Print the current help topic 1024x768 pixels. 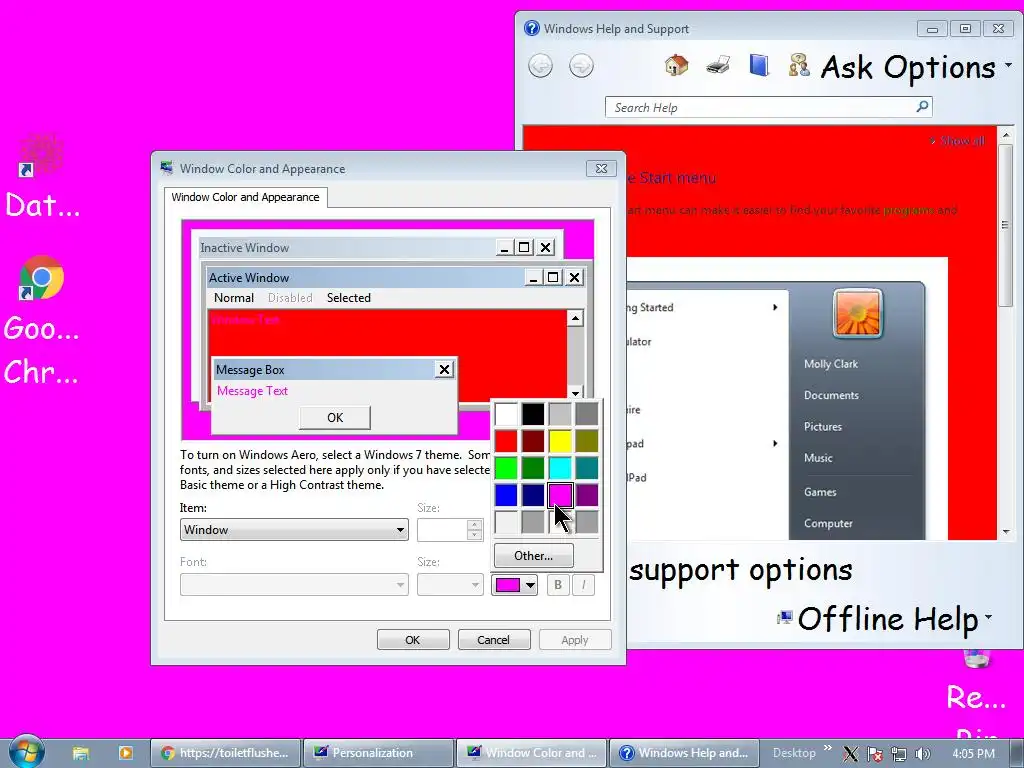pos(718,65)
